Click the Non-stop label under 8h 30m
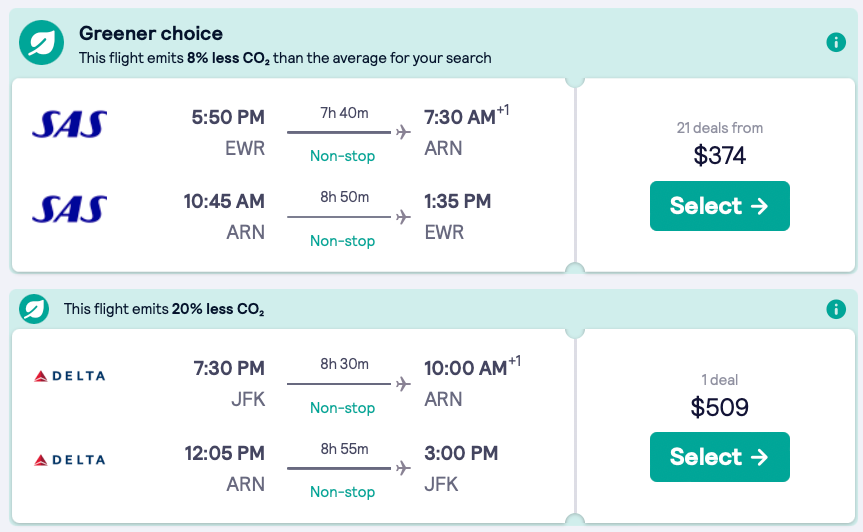The image size is (863, 532). click(x=342, y=408)
